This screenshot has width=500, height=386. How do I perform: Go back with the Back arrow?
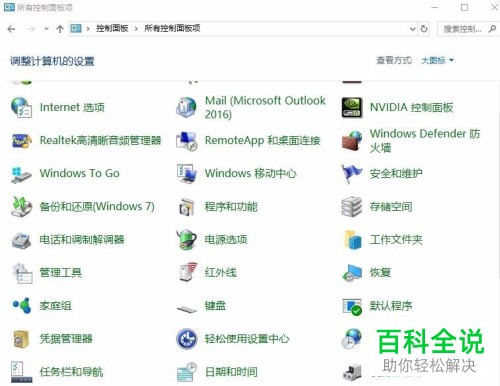click(x=11, y=29)
